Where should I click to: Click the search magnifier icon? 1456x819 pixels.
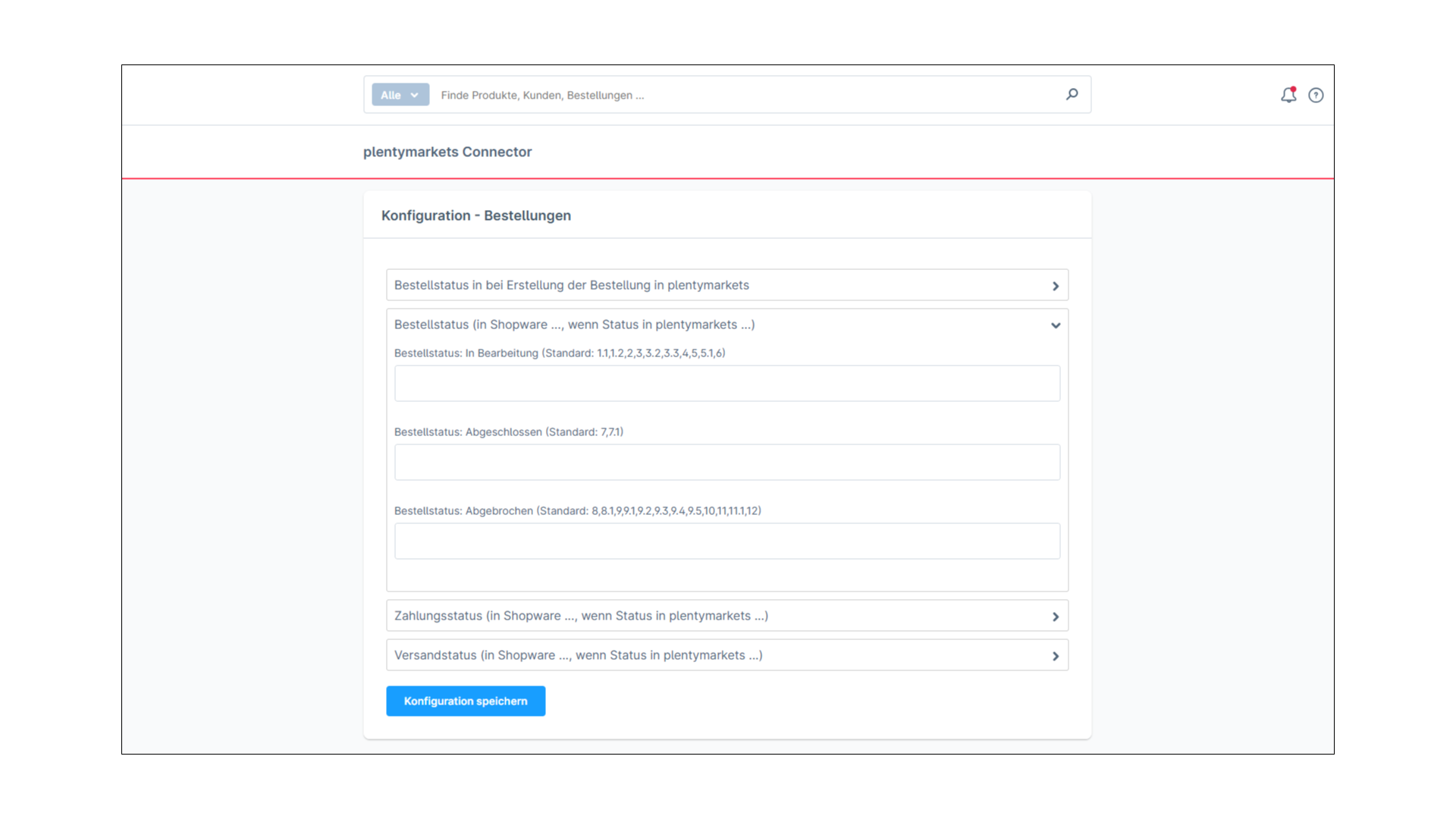coord(1072,95)
